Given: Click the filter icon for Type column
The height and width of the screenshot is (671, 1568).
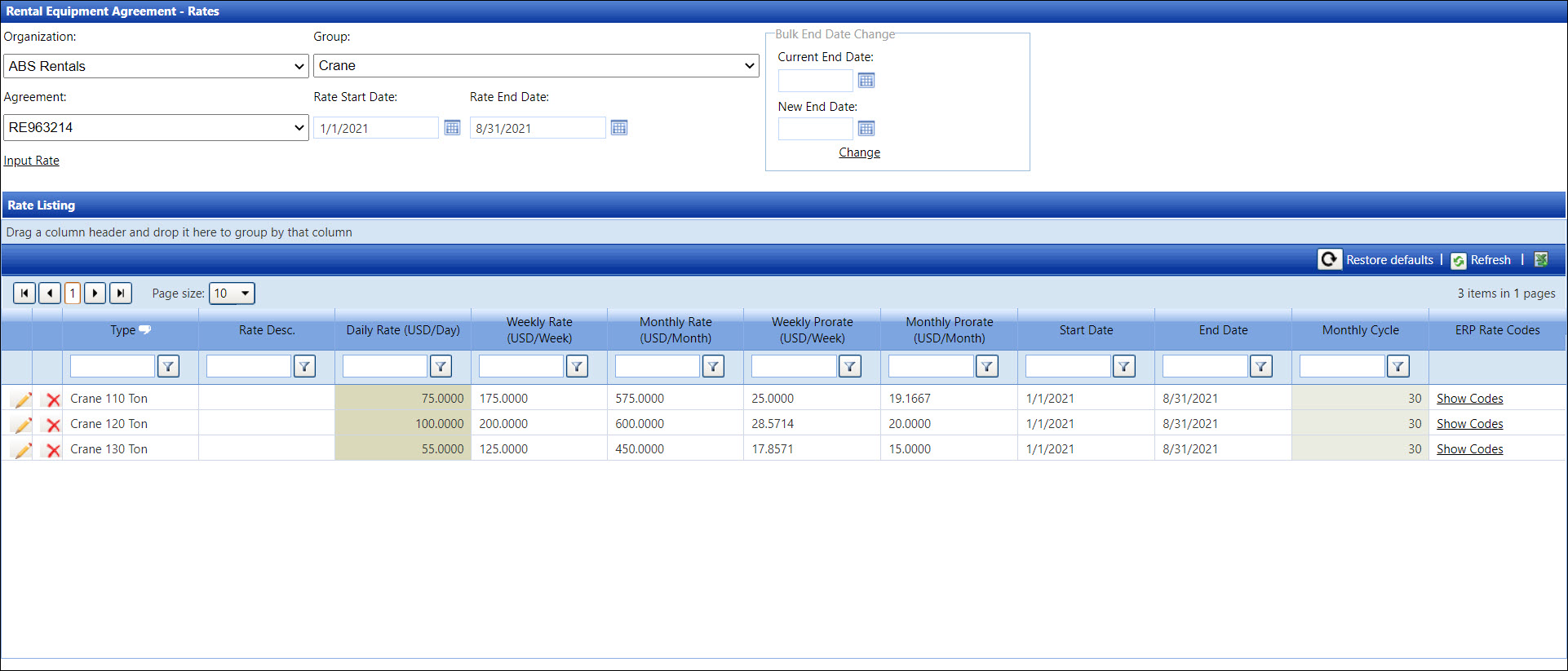Looking at the screenshot, I should point(168,367).
